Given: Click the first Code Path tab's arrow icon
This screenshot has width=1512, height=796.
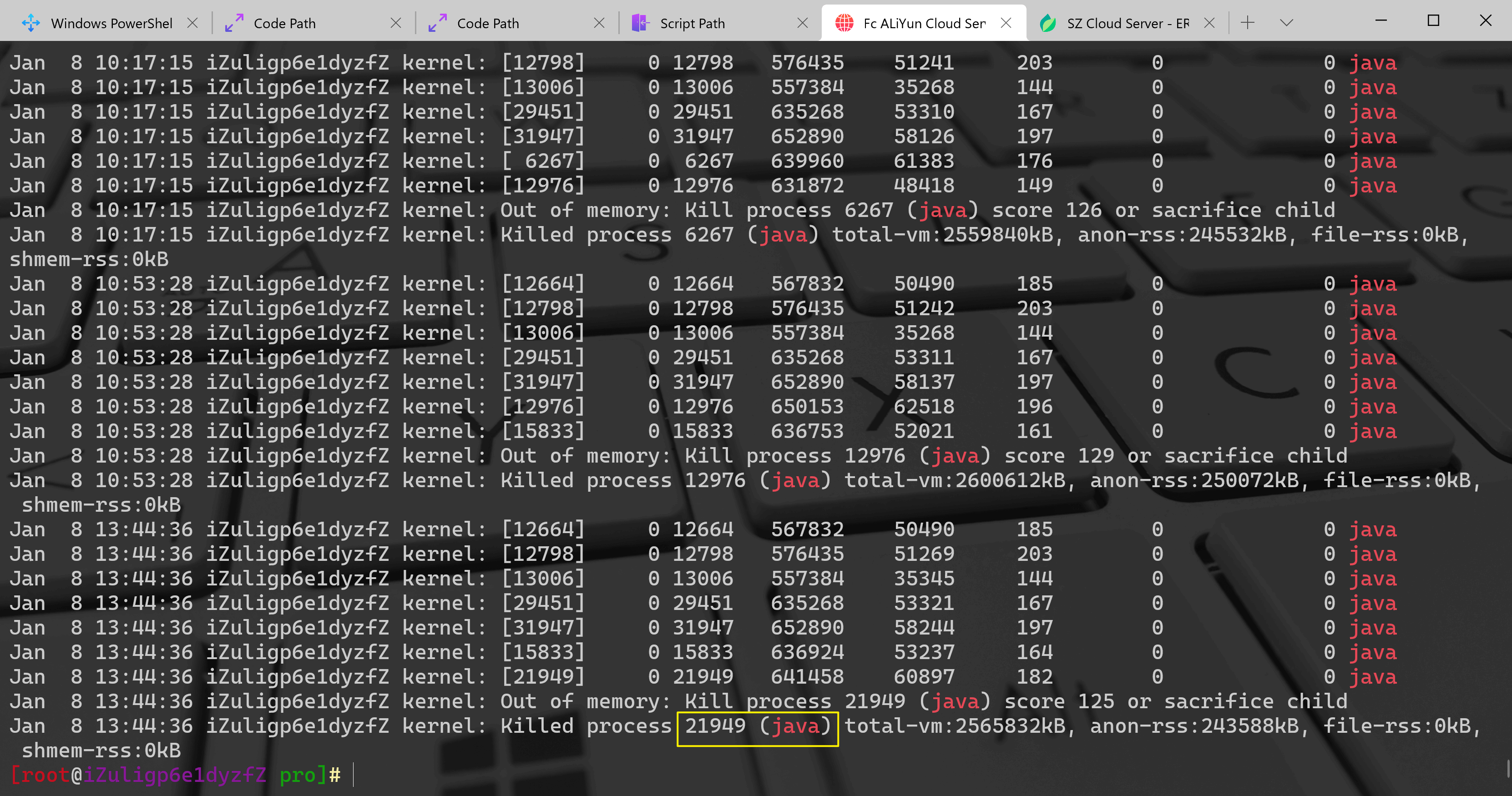Looking at the screenshot, I should click(x=234, y=23).
